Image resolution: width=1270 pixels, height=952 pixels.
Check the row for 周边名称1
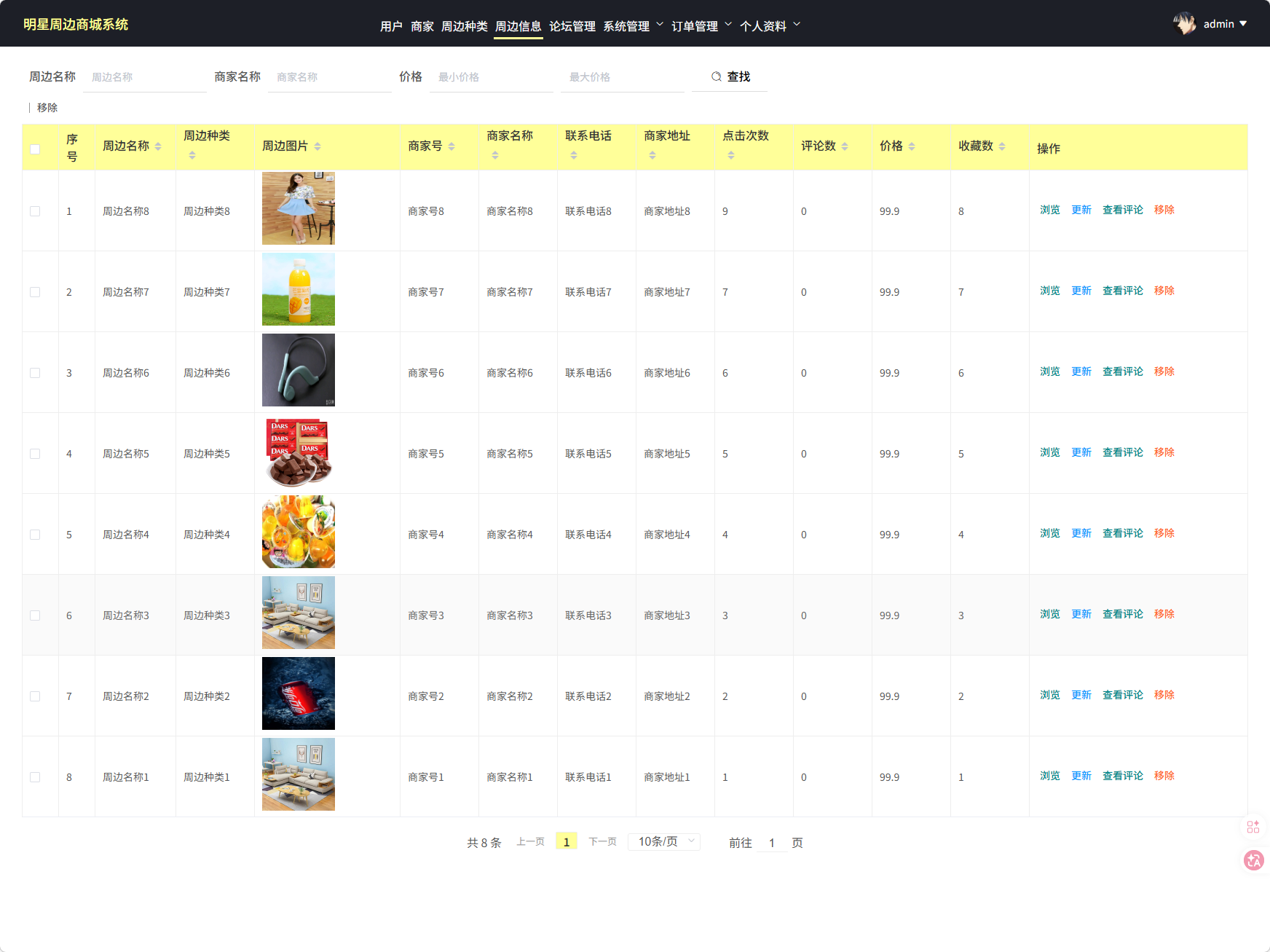35,777
